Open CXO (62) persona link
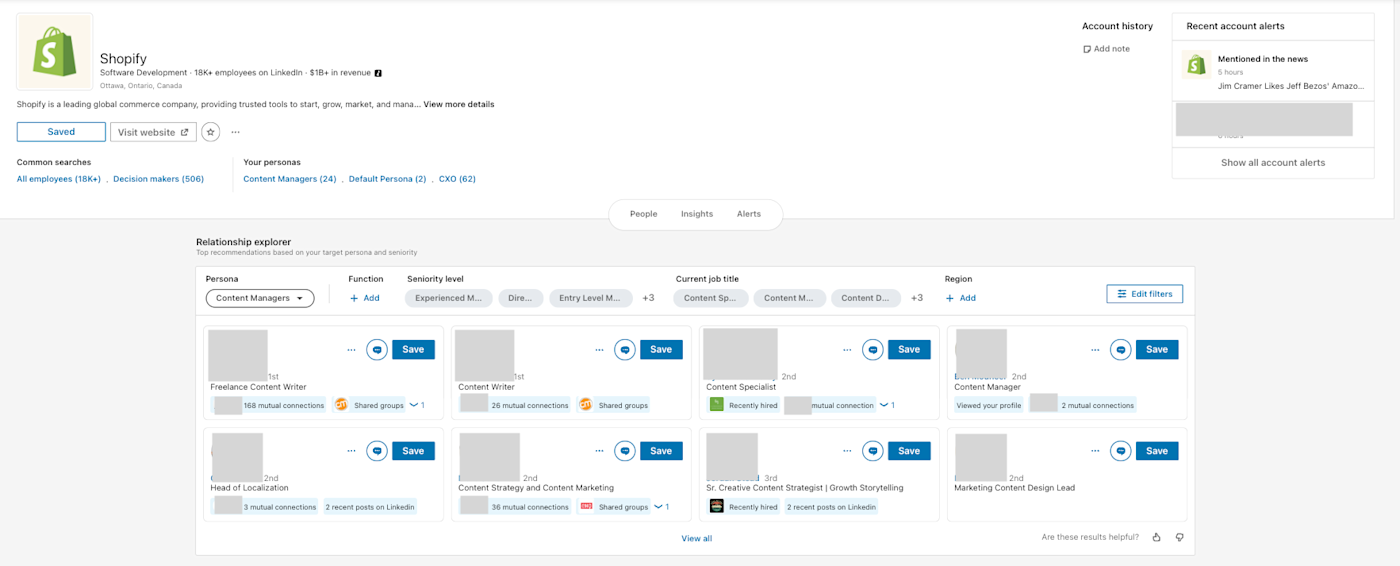Image resolution: width=1400 pixels, height=566 pixels. coord(457,179)
